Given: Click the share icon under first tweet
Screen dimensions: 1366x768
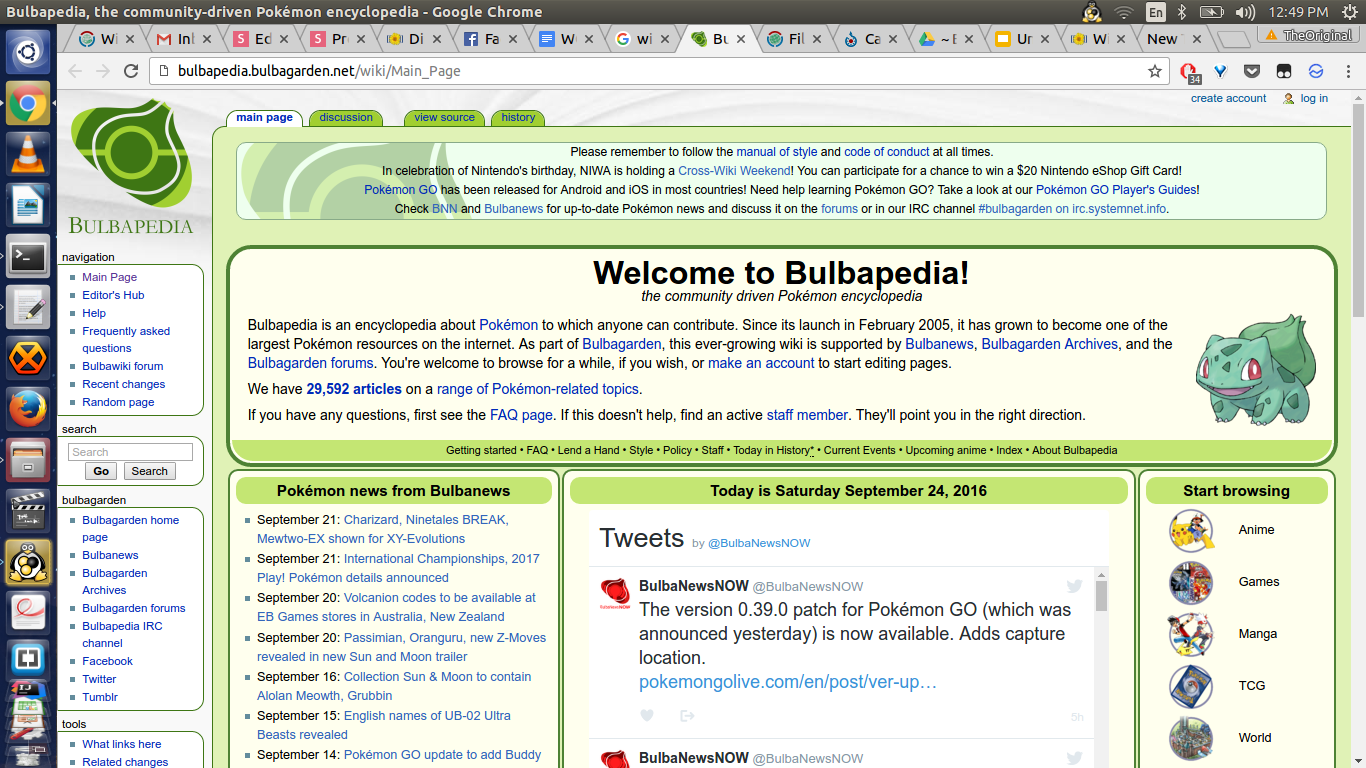Looking at the screenshot, I should tap(687, 716).
